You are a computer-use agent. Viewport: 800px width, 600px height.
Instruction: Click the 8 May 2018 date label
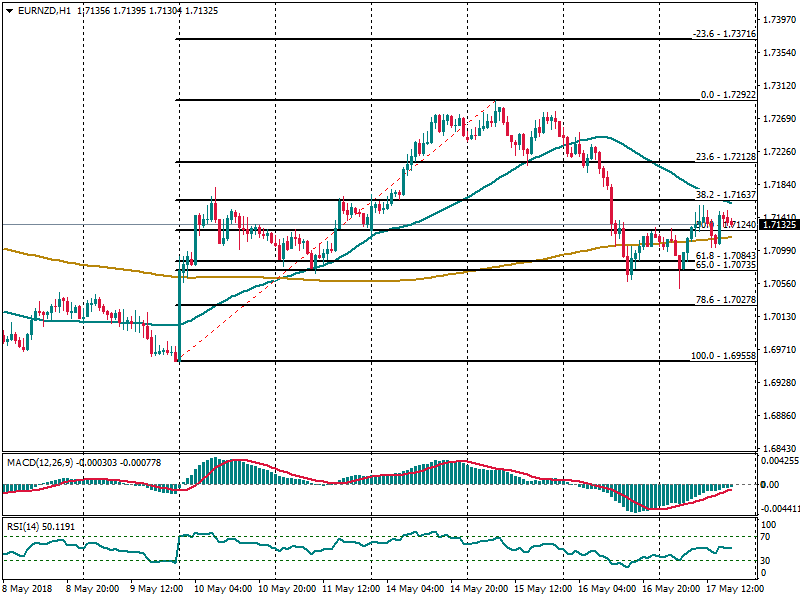[28, 590]
